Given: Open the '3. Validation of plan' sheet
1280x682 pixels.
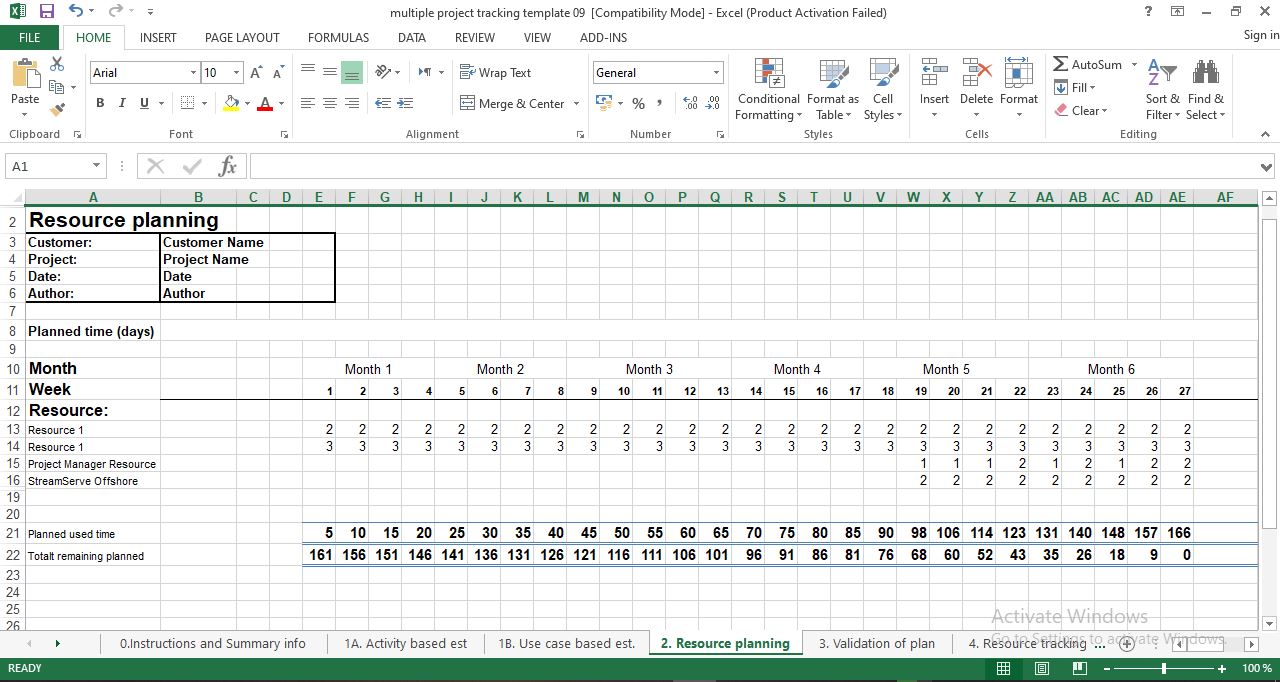Looking at the screenshot, I should click(877, 643).
